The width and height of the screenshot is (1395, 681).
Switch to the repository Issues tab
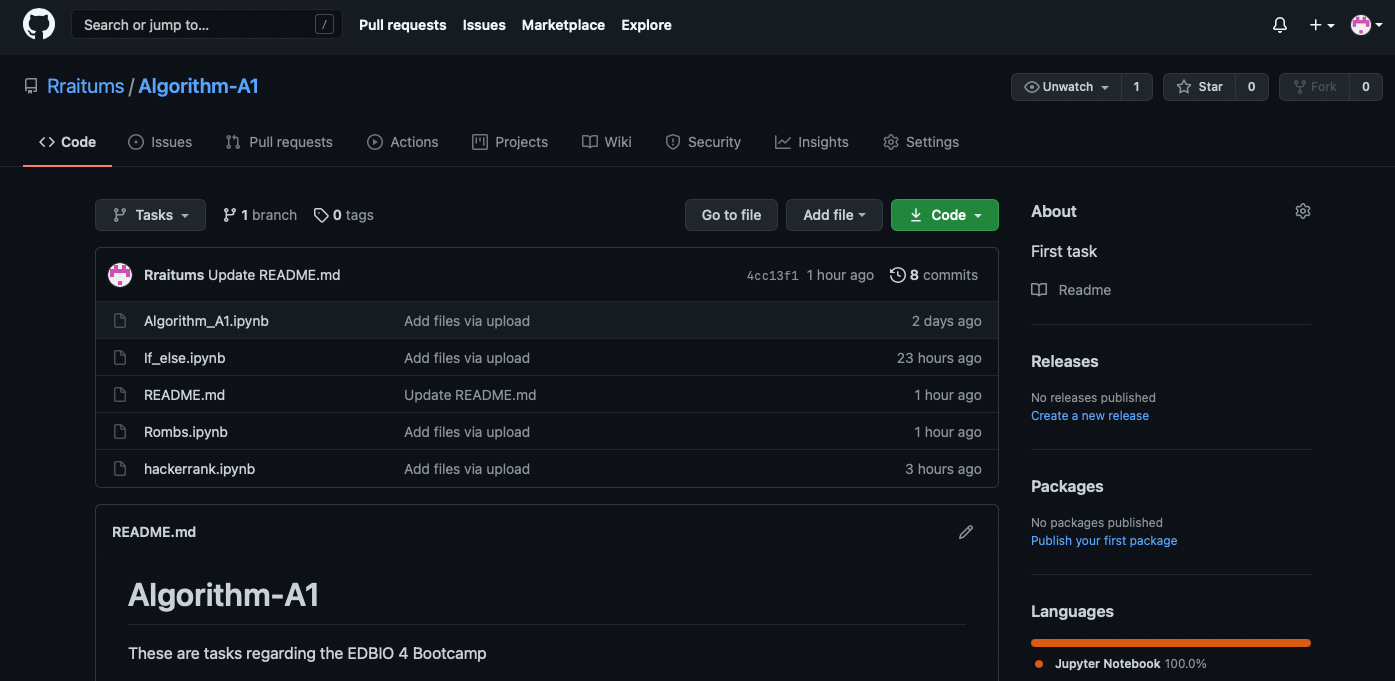click(160, 142)
